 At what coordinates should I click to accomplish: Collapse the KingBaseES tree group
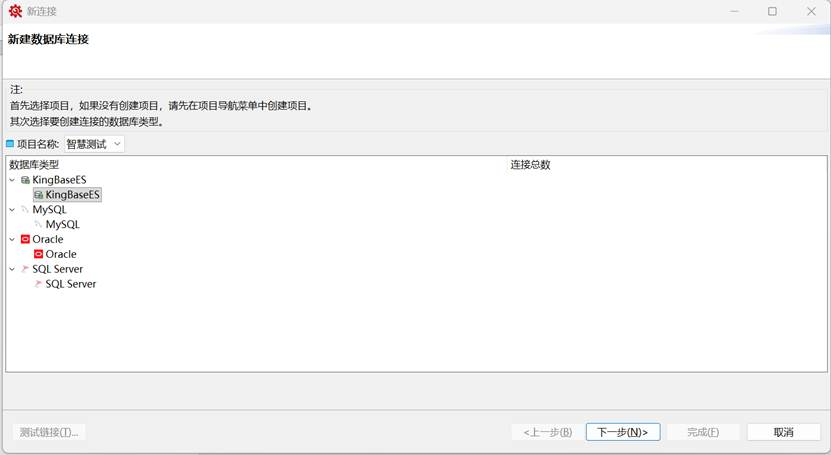tap(12, 180)
